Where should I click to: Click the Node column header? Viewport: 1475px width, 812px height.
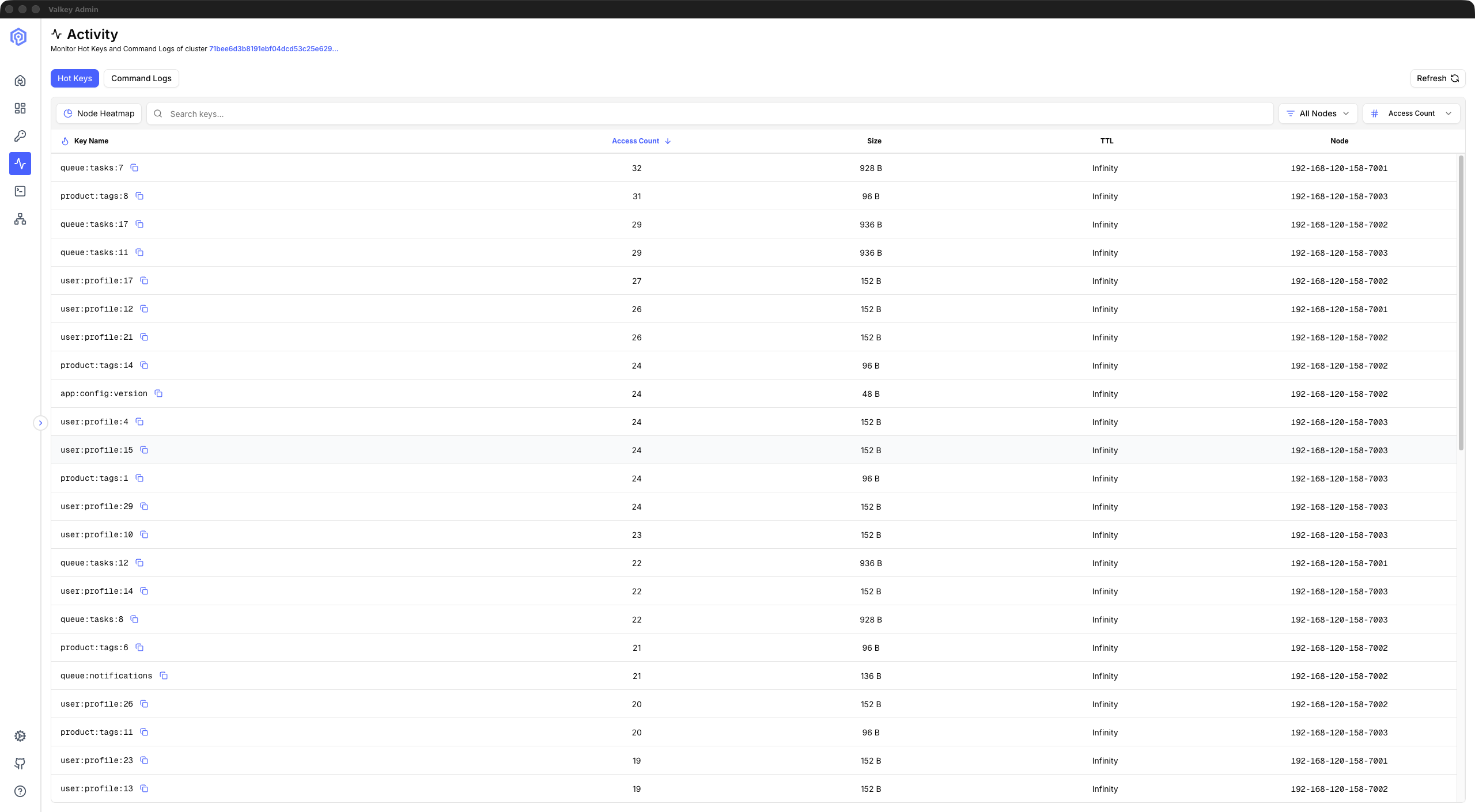(x=1339, y=141)
